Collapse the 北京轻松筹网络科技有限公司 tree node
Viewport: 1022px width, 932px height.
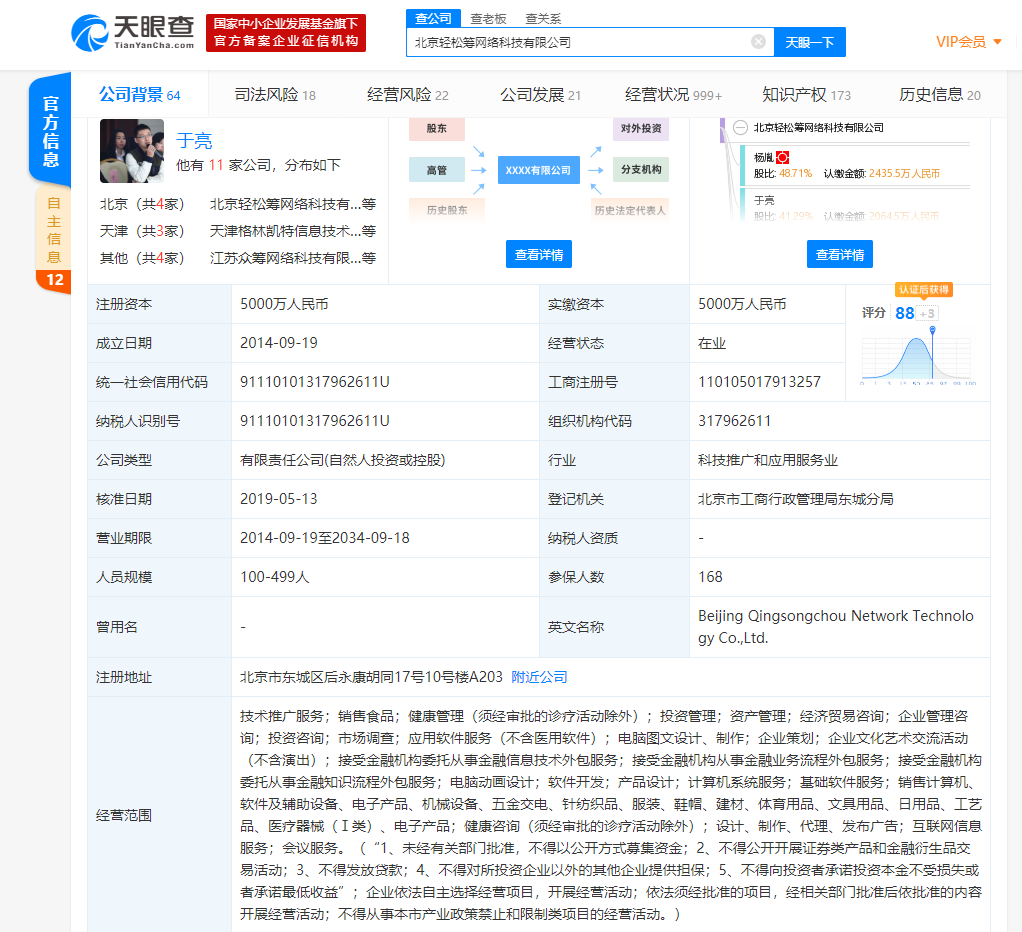(x=740, y=128)
